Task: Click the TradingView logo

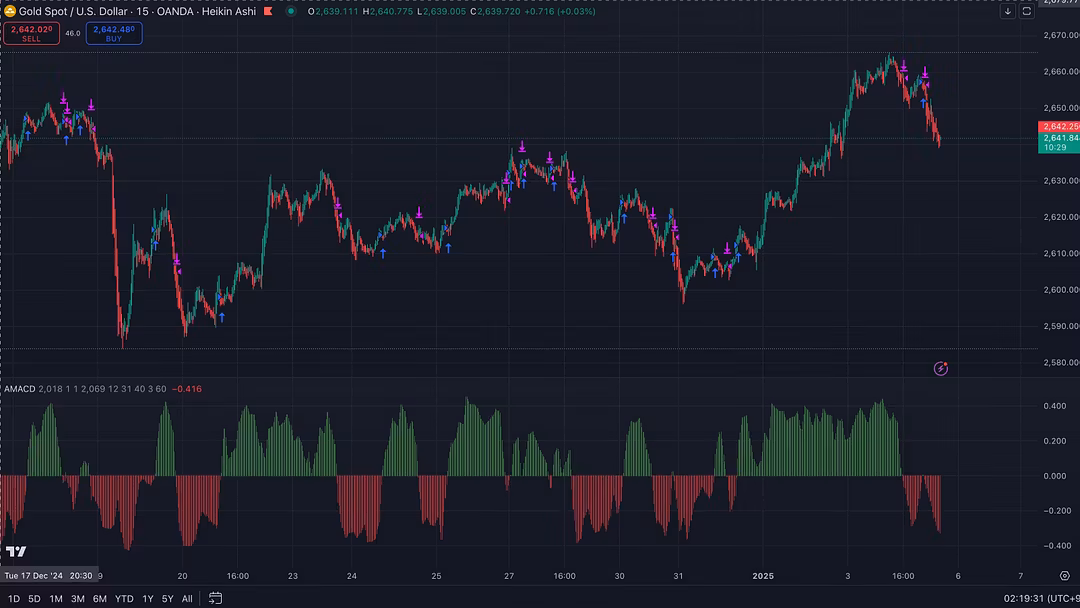Action: [x=16, y=552]
